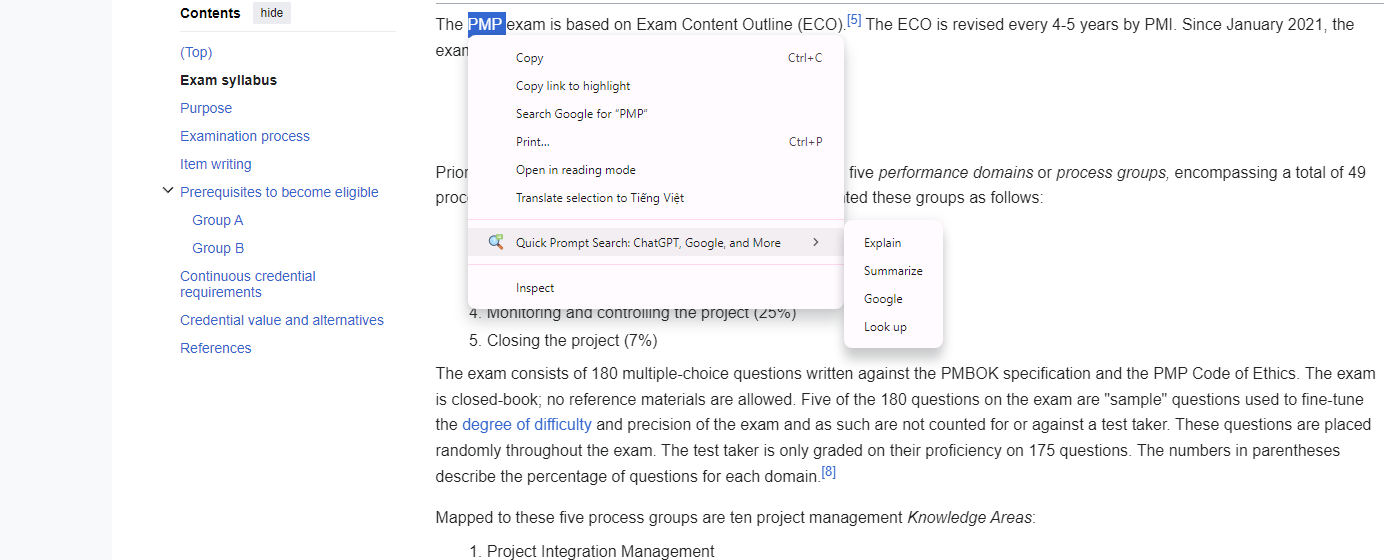Open citation [8] footnote
Viewport: 1400px width, 560px height.
coord(829,471)
